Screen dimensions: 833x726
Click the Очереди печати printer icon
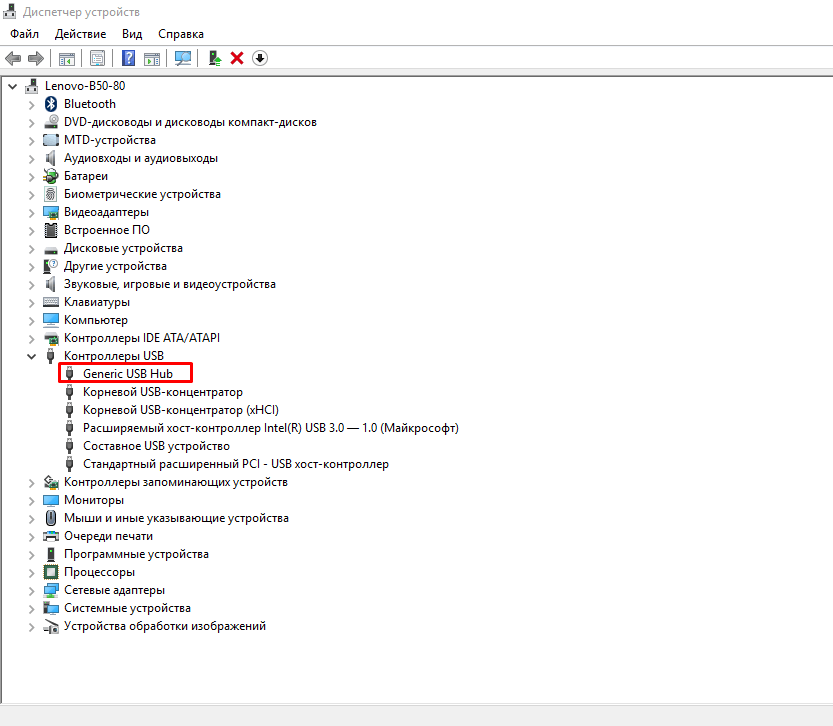[x=51, y=536]
